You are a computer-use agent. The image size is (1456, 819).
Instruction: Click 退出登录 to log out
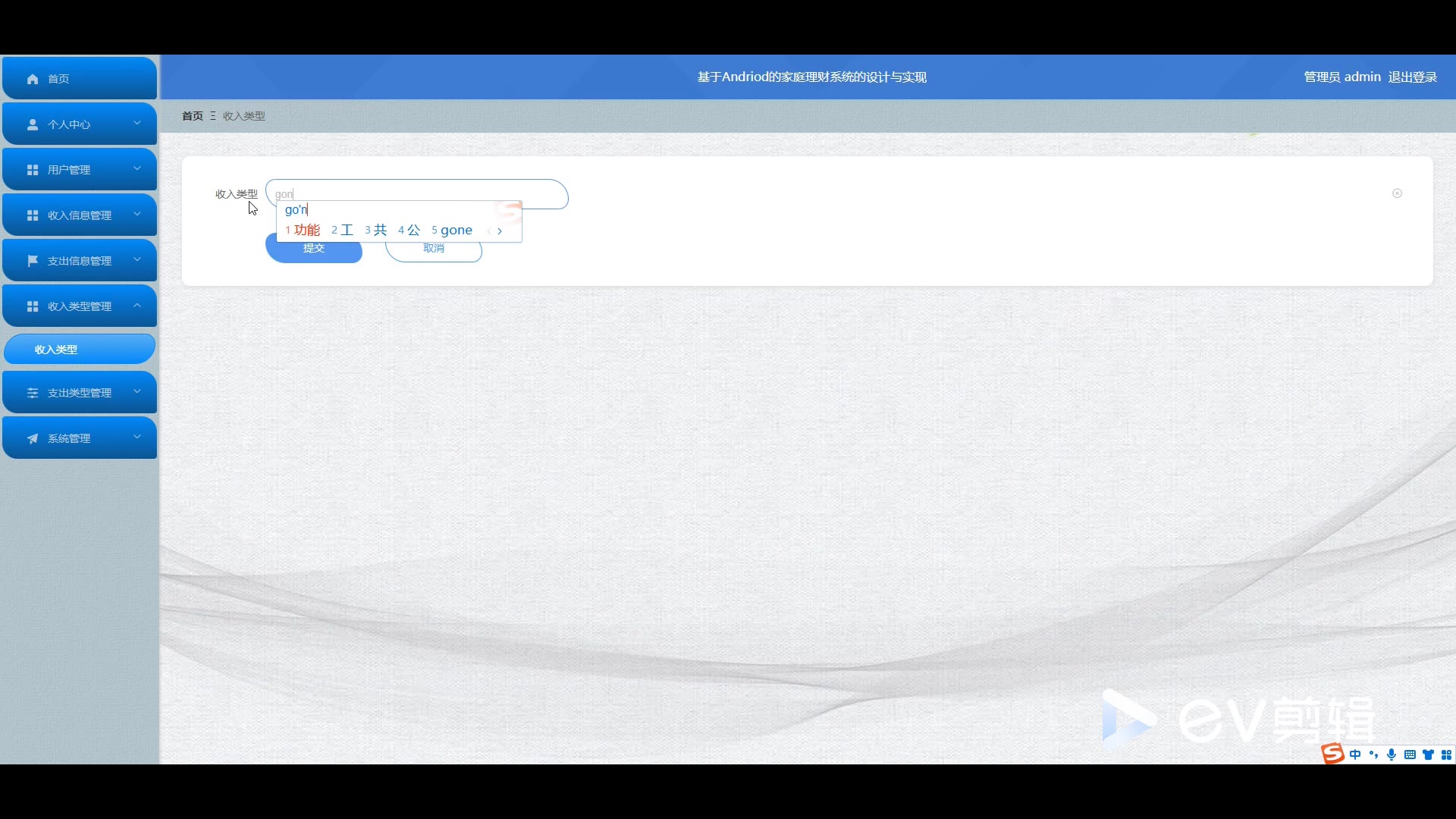(1413, 77)
